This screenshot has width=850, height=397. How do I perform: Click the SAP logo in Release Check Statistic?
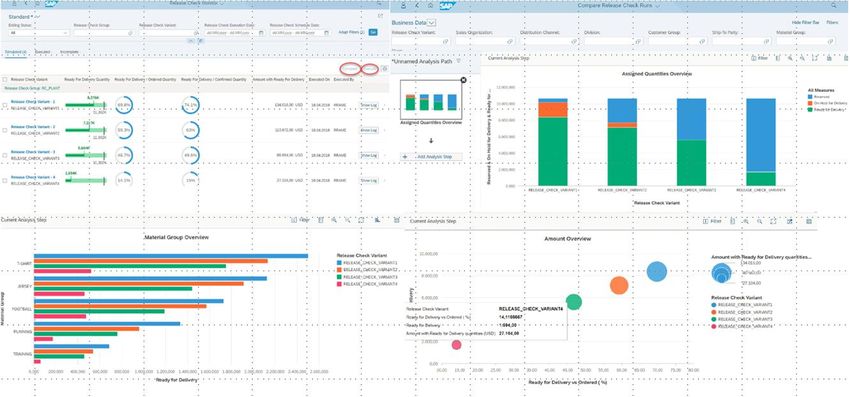tap(51, 3)
